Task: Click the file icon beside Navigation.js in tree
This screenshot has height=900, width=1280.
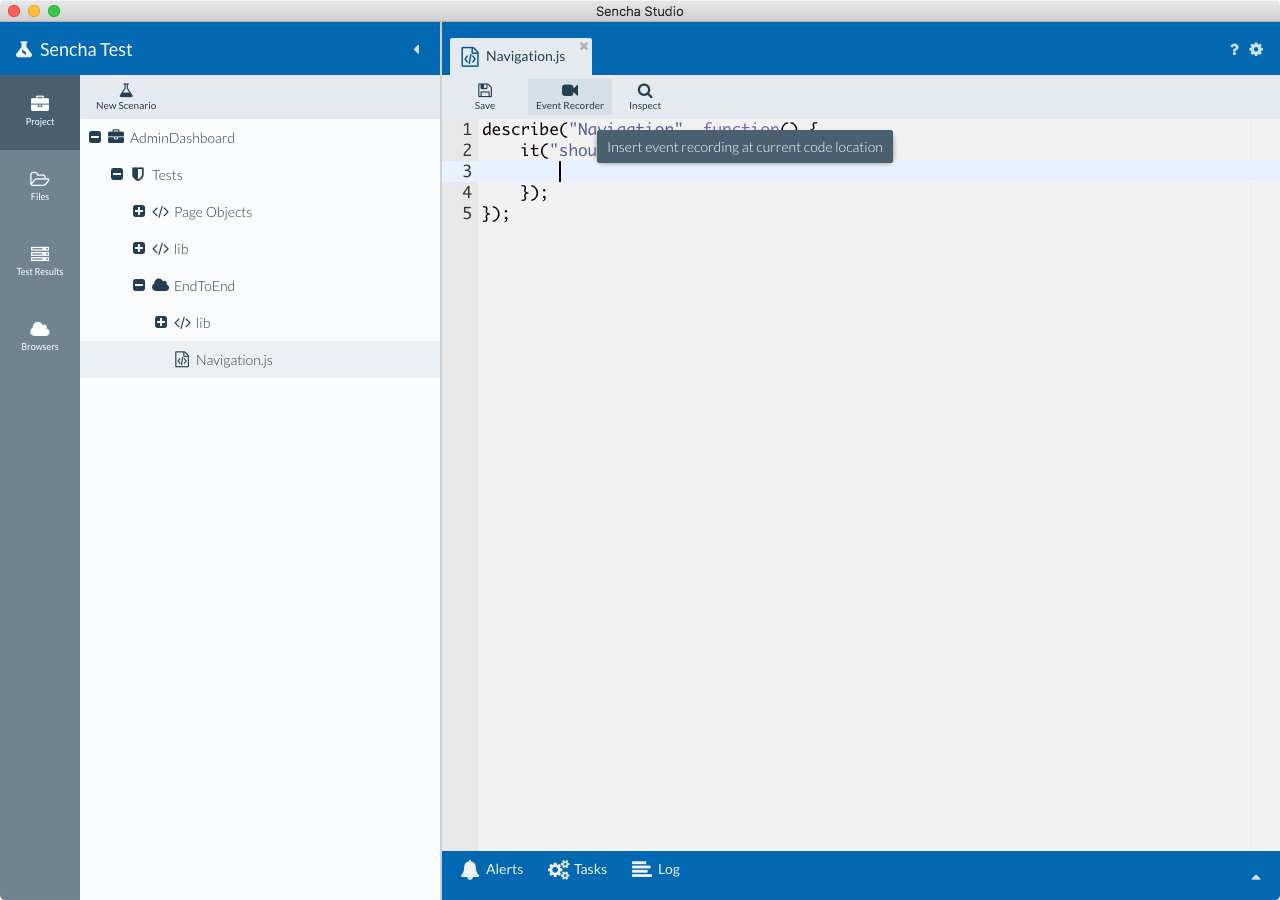Action: click(182, 360)
